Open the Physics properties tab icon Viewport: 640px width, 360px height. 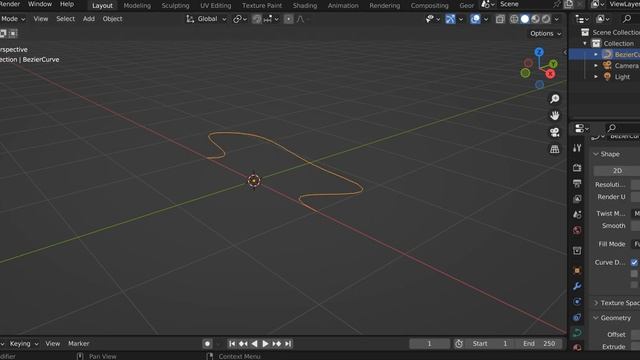577,302
